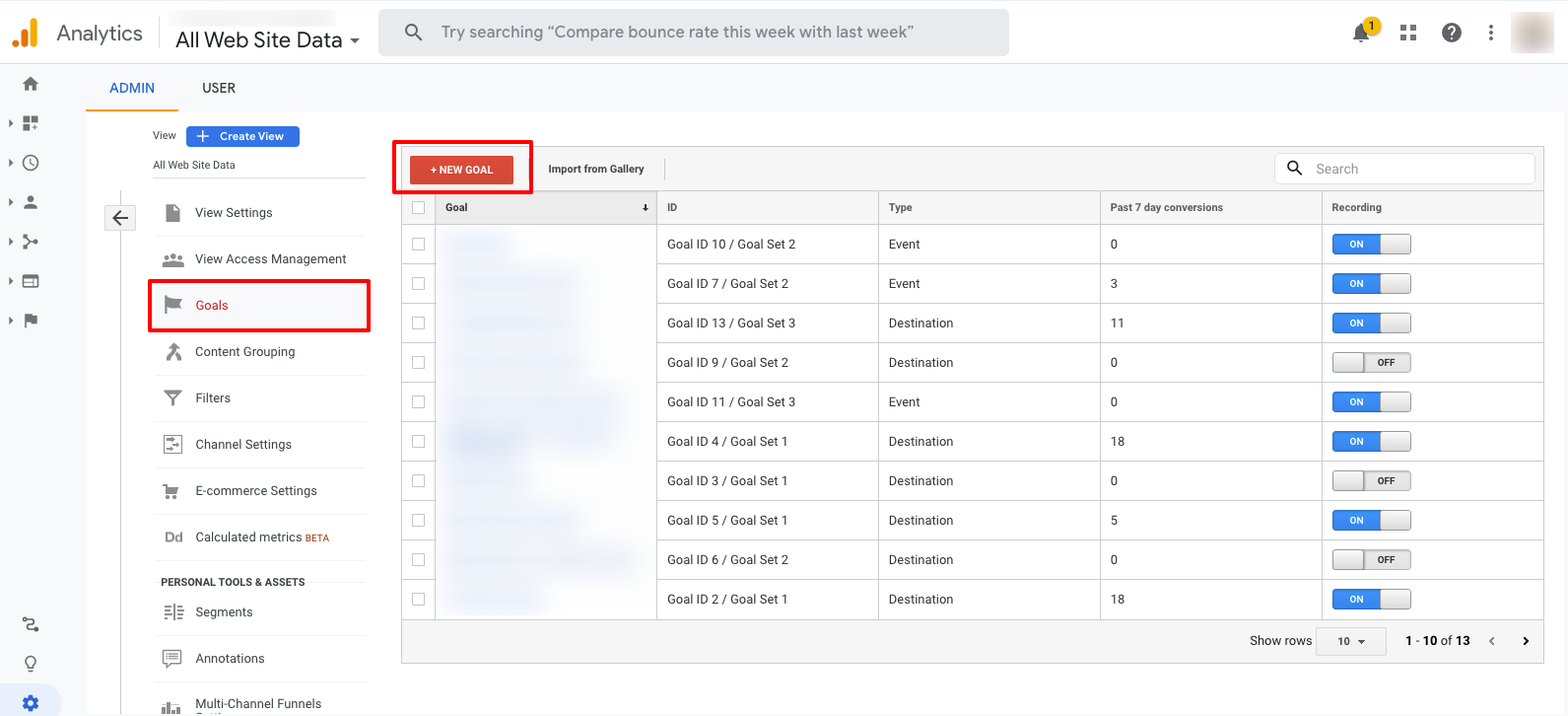Open Filters in the view menu
1568x716 pixels.
(x=213, y=398)
